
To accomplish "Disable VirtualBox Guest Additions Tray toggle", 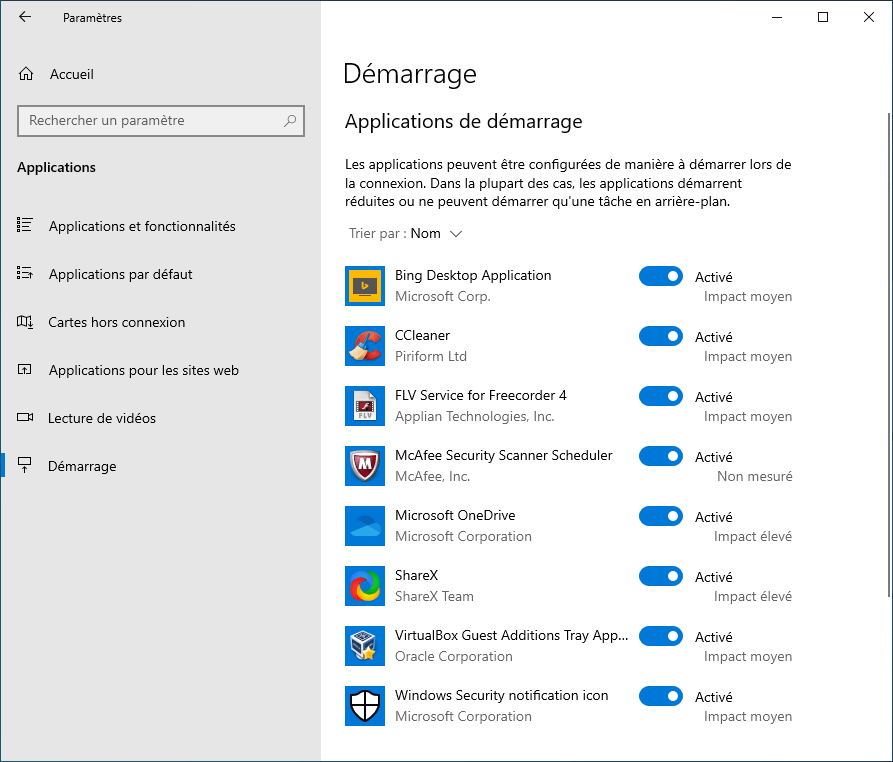I will pos(661,636).
